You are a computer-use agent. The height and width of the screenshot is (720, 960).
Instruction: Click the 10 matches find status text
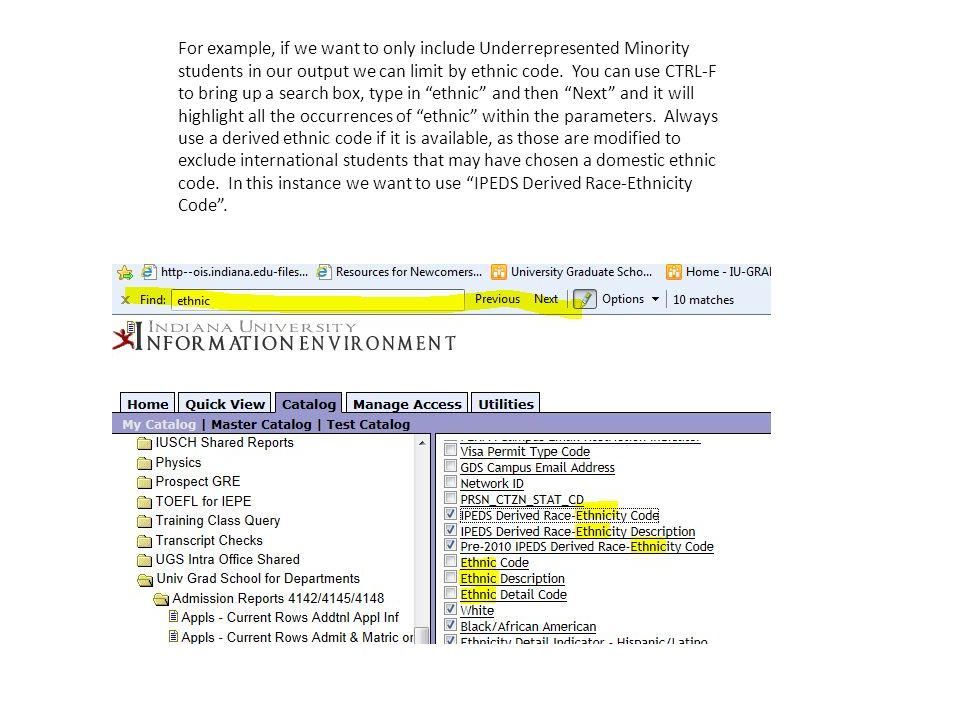click(x=703, y=299)
